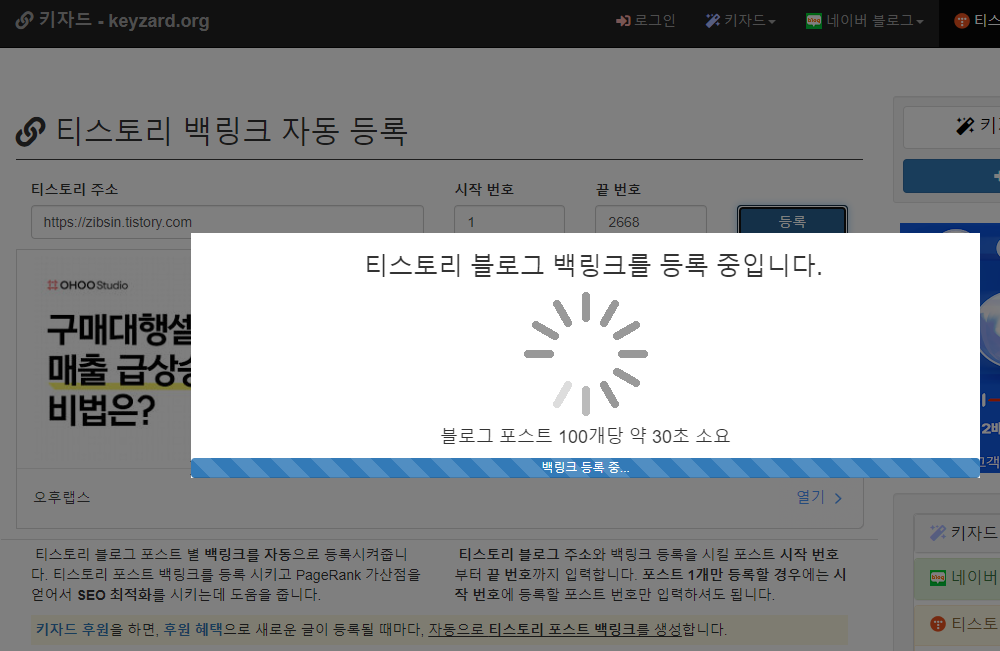The image size is (1000, 651).
Task: Select the 네이버 tab in lower sidebar
Action: click(x=957, y=578)
